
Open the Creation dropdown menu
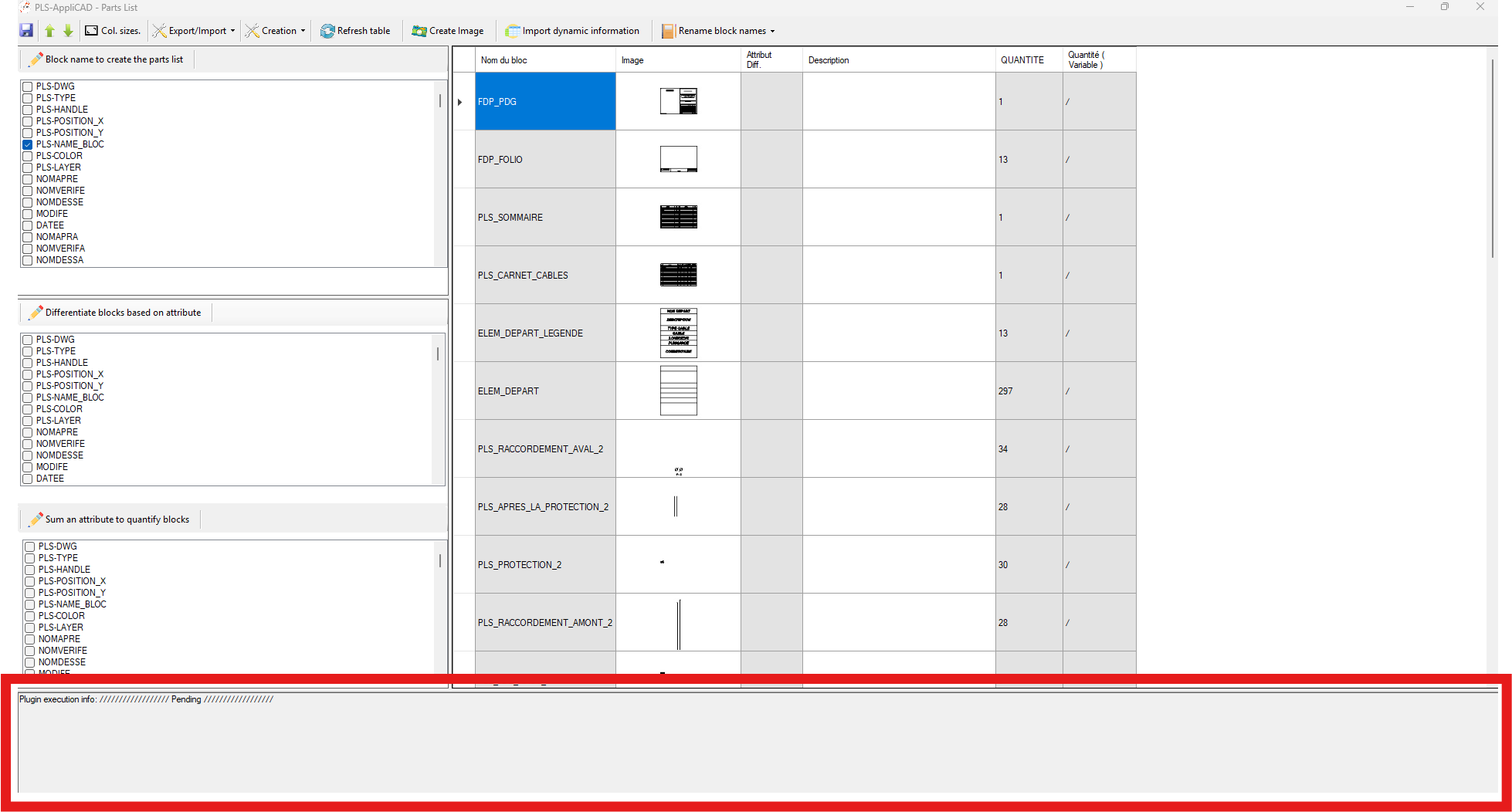[303, 31]
